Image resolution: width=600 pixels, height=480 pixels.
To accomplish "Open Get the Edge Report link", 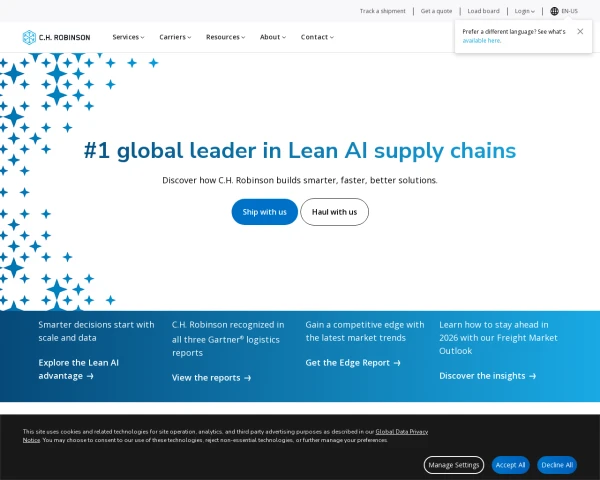I will coord(353,363).
